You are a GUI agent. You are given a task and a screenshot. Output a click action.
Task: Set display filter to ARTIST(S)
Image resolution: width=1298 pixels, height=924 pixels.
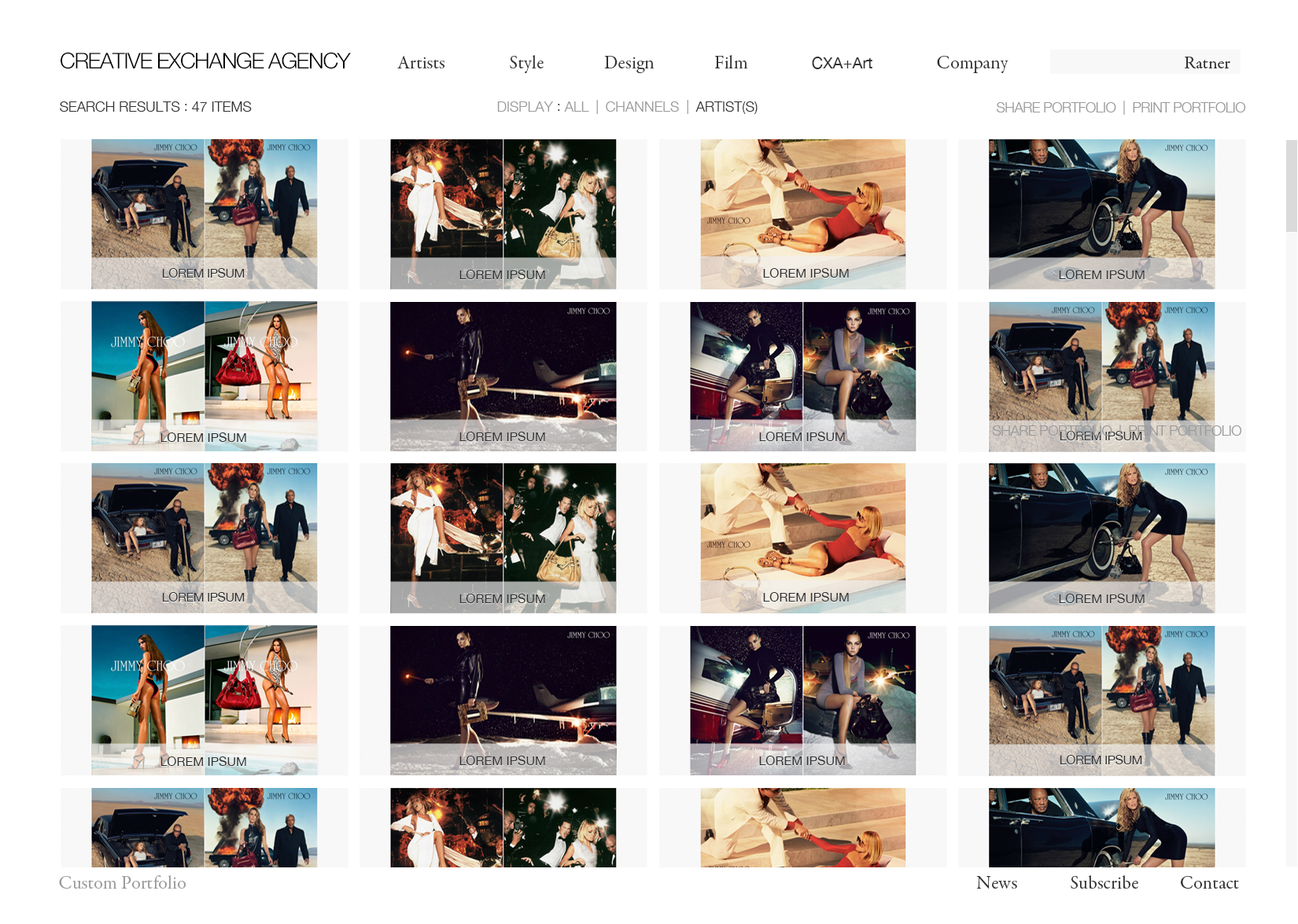726,107
